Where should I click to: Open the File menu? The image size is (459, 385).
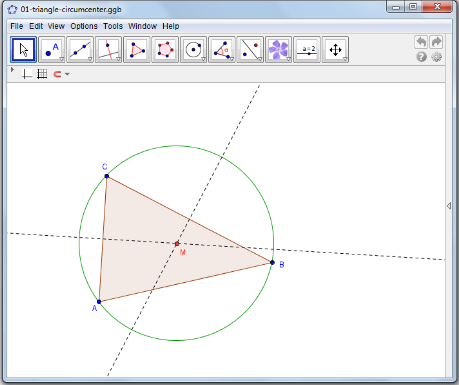click(x=17, y=26)
